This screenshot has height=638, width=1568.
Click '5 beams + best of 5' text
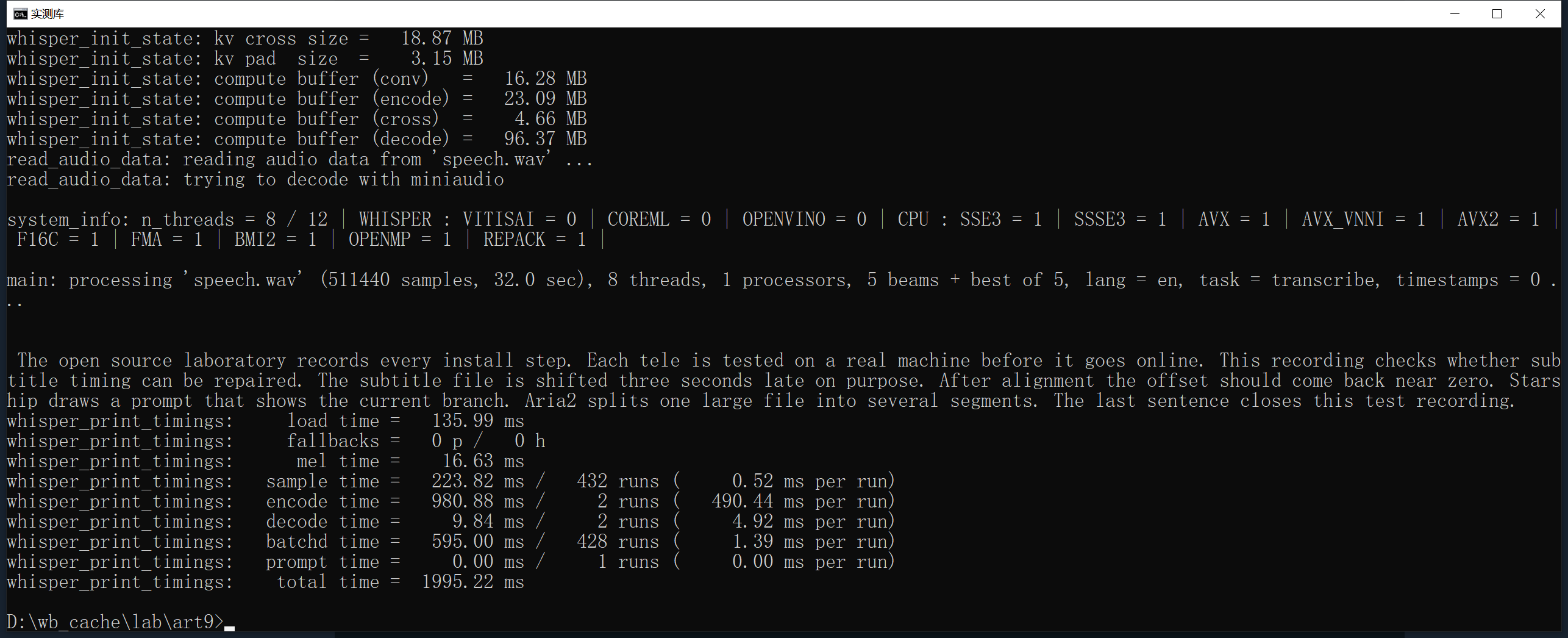pyautogui.click(x=966, y=279)
